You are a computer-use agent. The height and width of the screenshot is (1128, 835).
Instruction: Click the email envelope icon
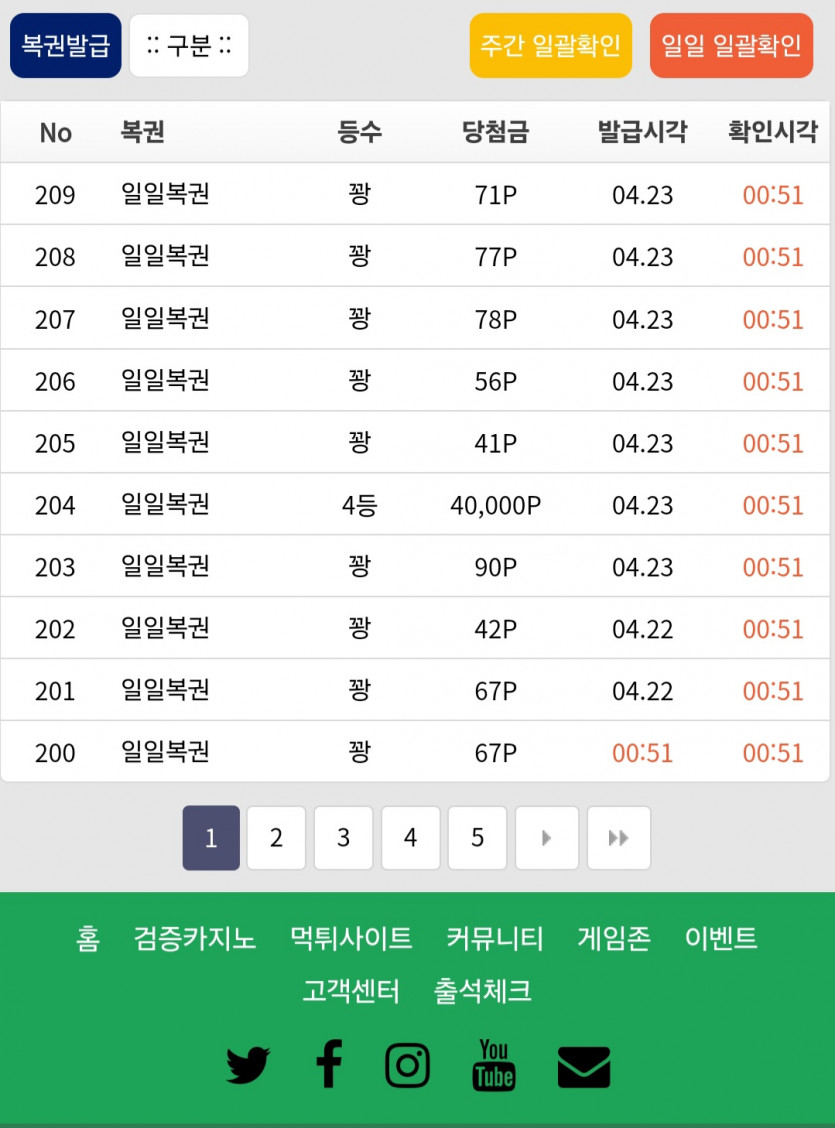584,1067
